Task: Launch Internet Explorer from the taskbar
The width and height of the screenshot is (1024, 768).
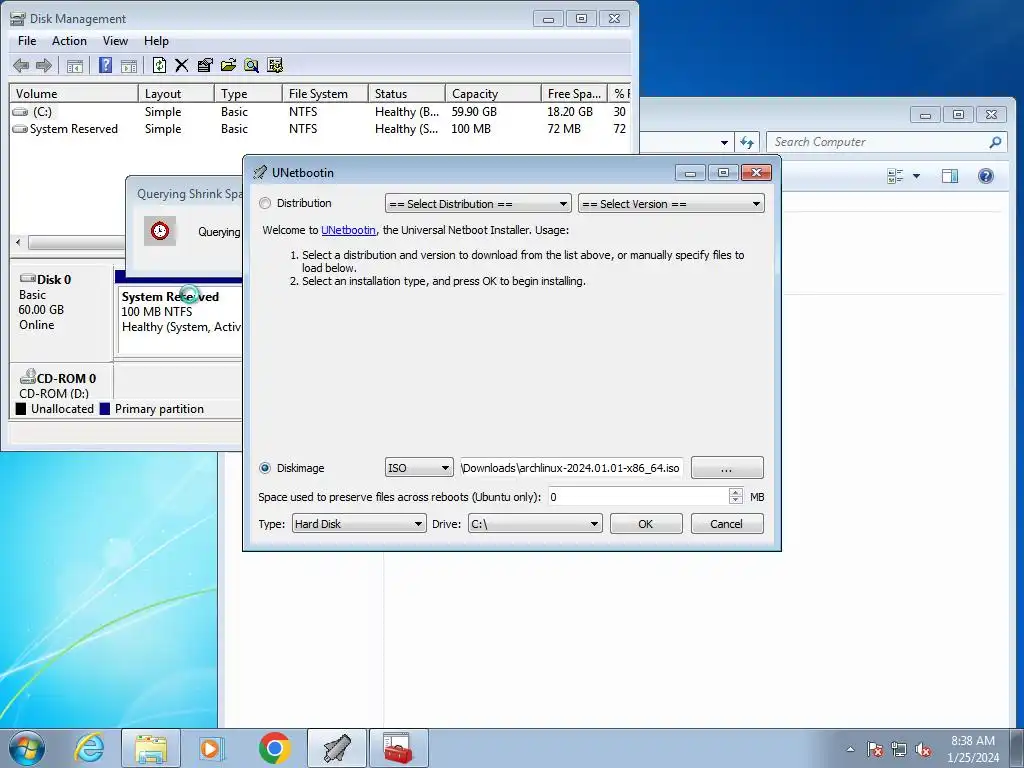Action: tap(88, 748)
